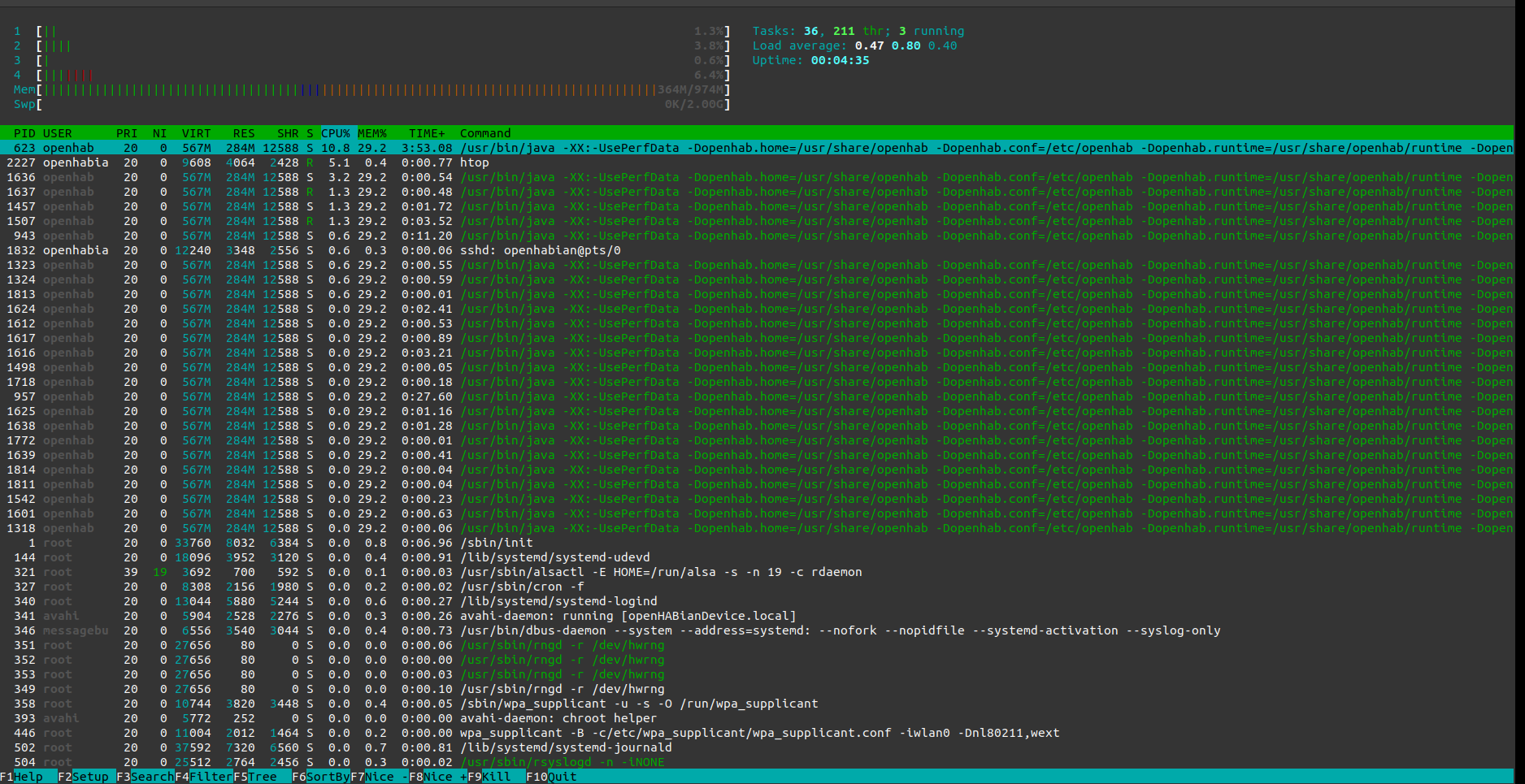The height and width of the screenshot is (784, 1525).
Task: Sort by USER column header
Action: point(58,133)
